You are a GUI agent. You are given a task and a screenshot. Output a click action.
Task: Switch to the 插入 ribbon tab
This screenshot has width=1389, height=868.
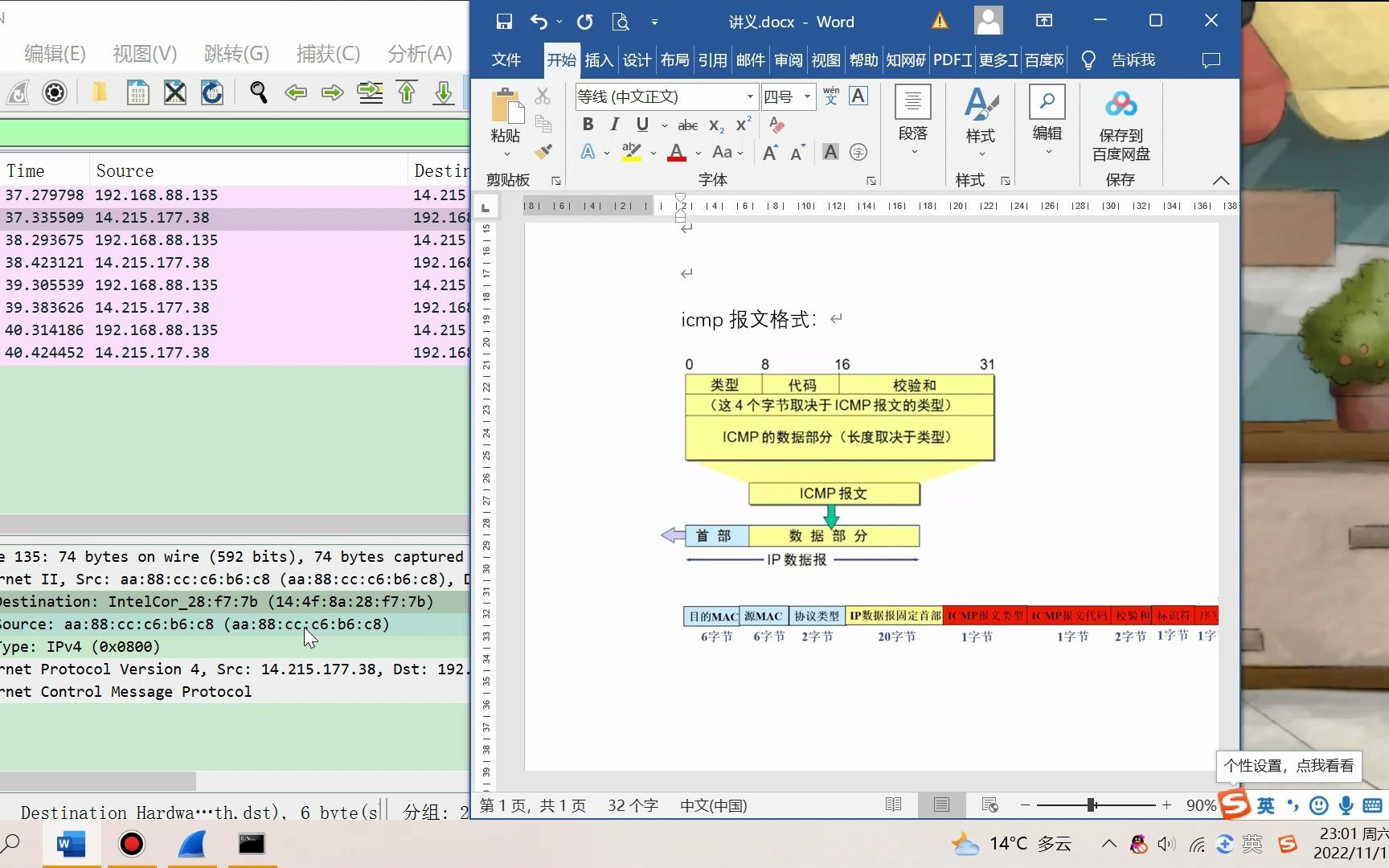click(x=598, y=59)
